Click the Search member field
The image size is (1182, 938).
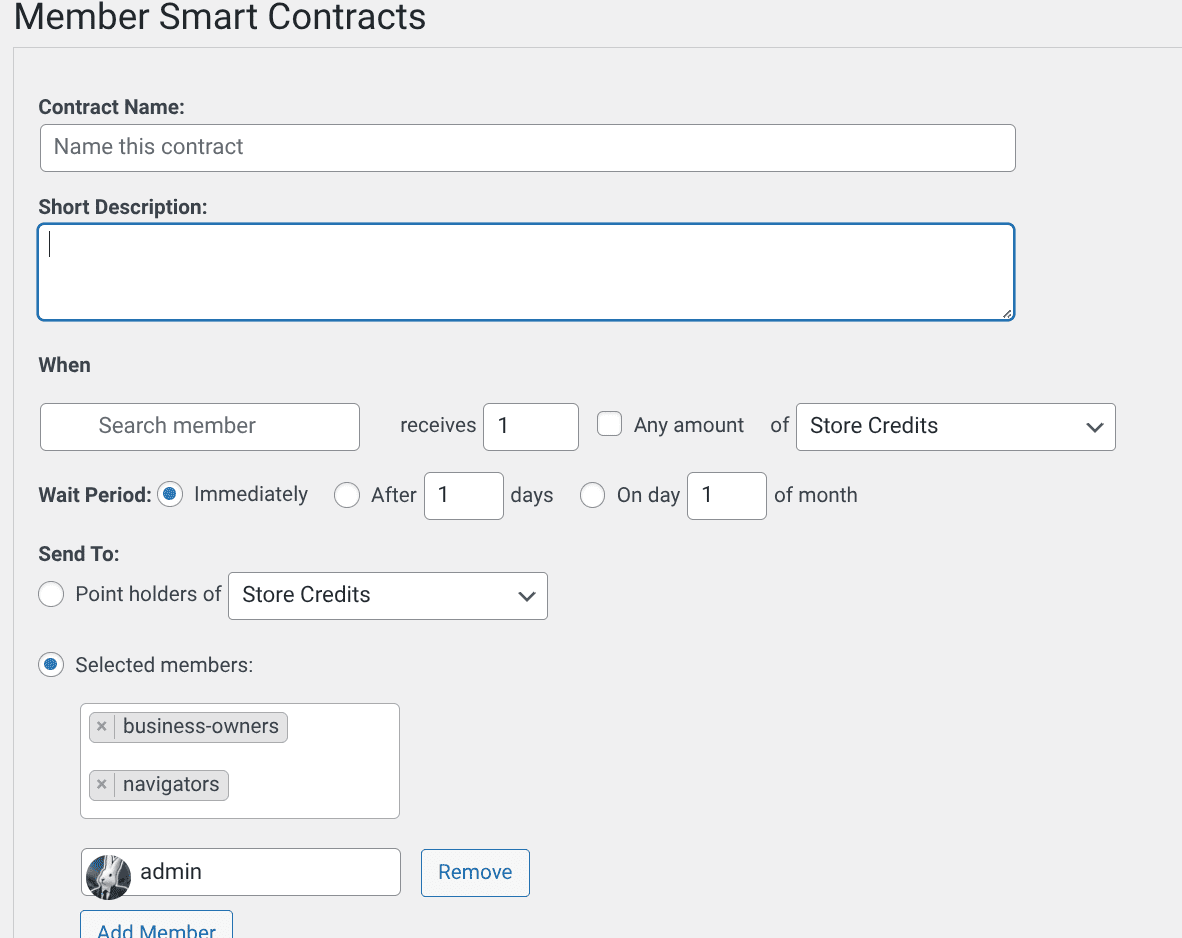pyautogui.click(x=200, y=427)
